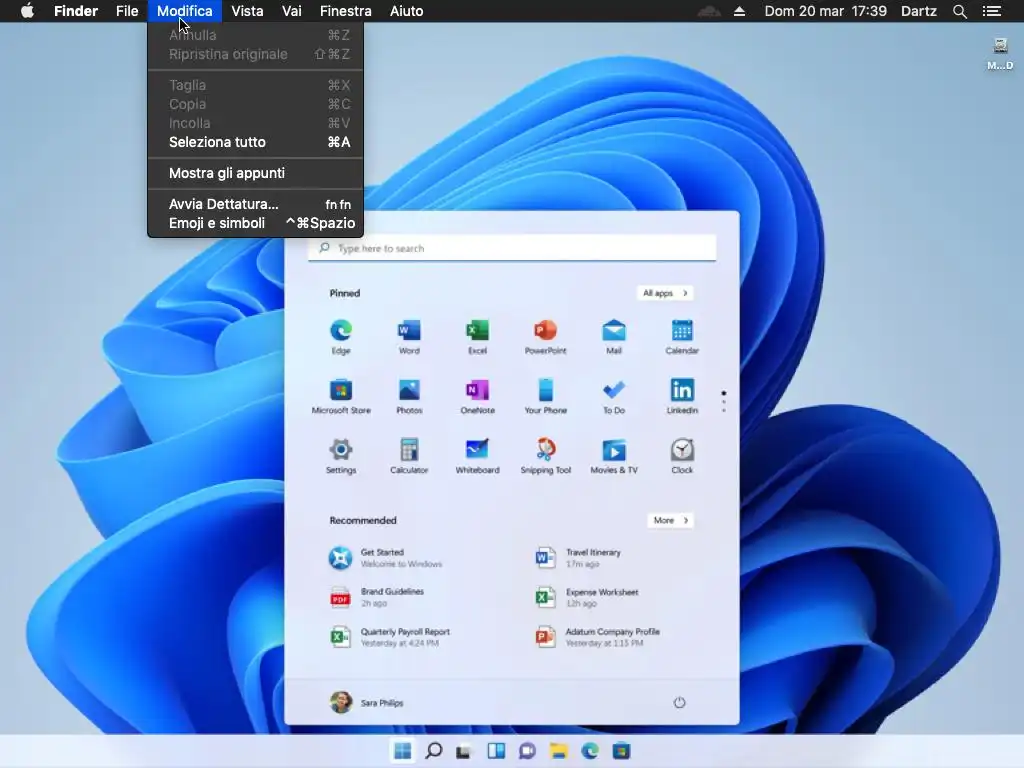Open the Finestra menu

345,11
